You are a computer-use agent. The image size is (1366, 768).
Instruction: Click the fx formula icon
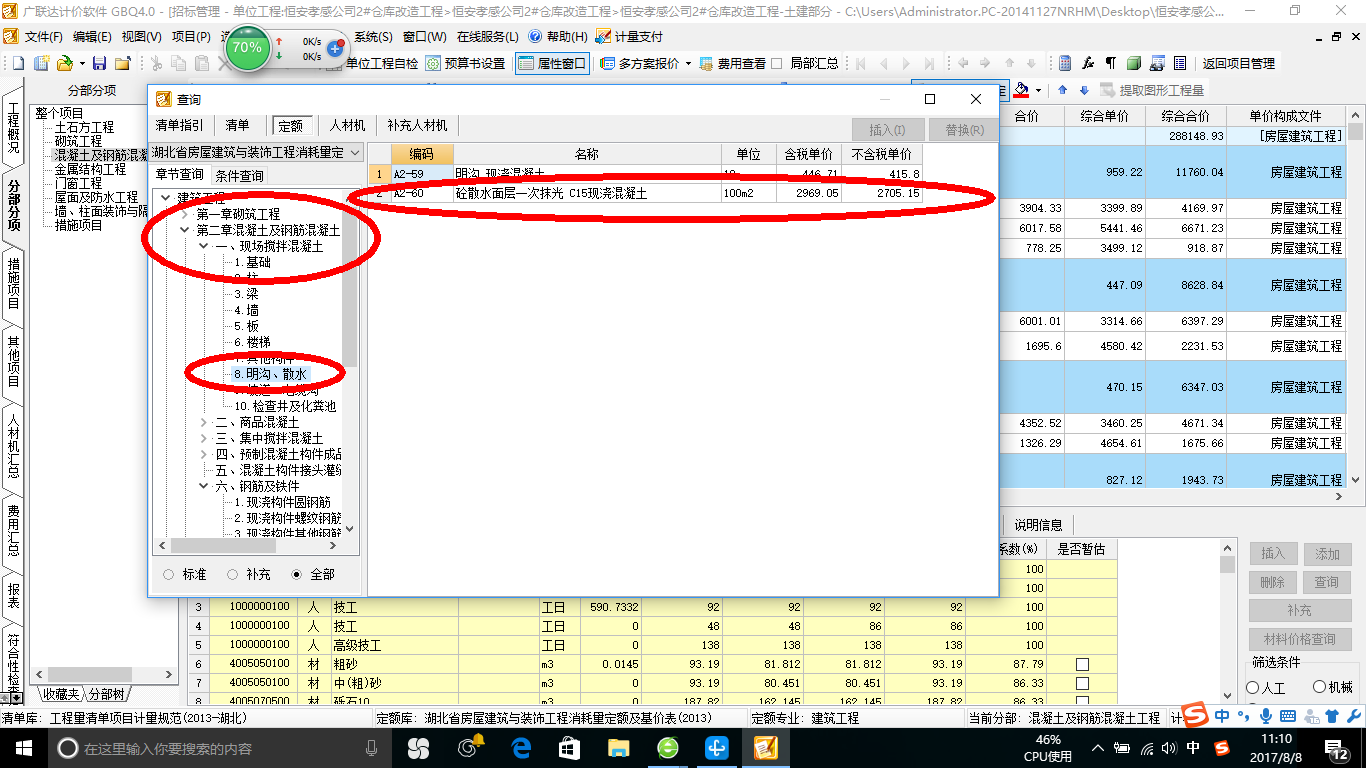[x=1088, y=63]
